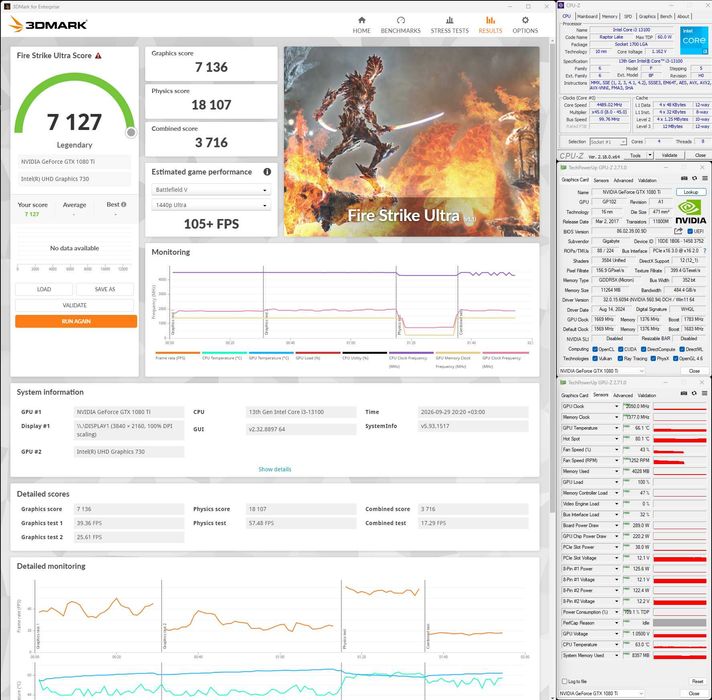Toggle the Ray Tracing checkbox
Viewport: 712px width, 700px height.
620,359
